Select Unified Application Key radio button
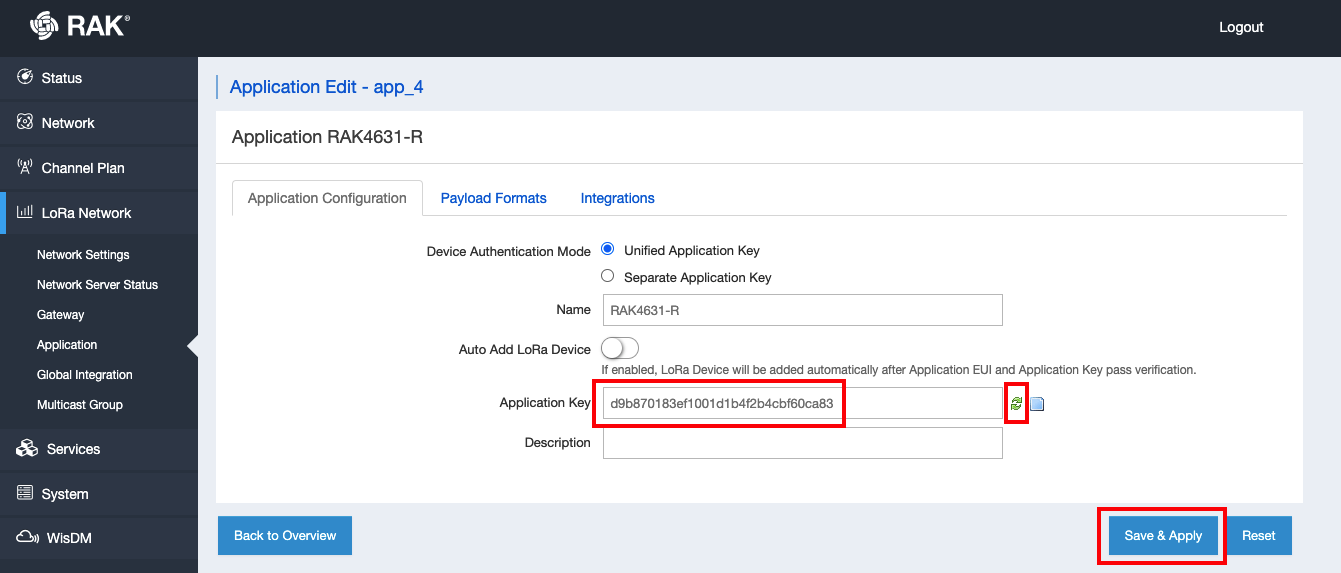Screen dimensions: 1341x573 coord(607,249)
